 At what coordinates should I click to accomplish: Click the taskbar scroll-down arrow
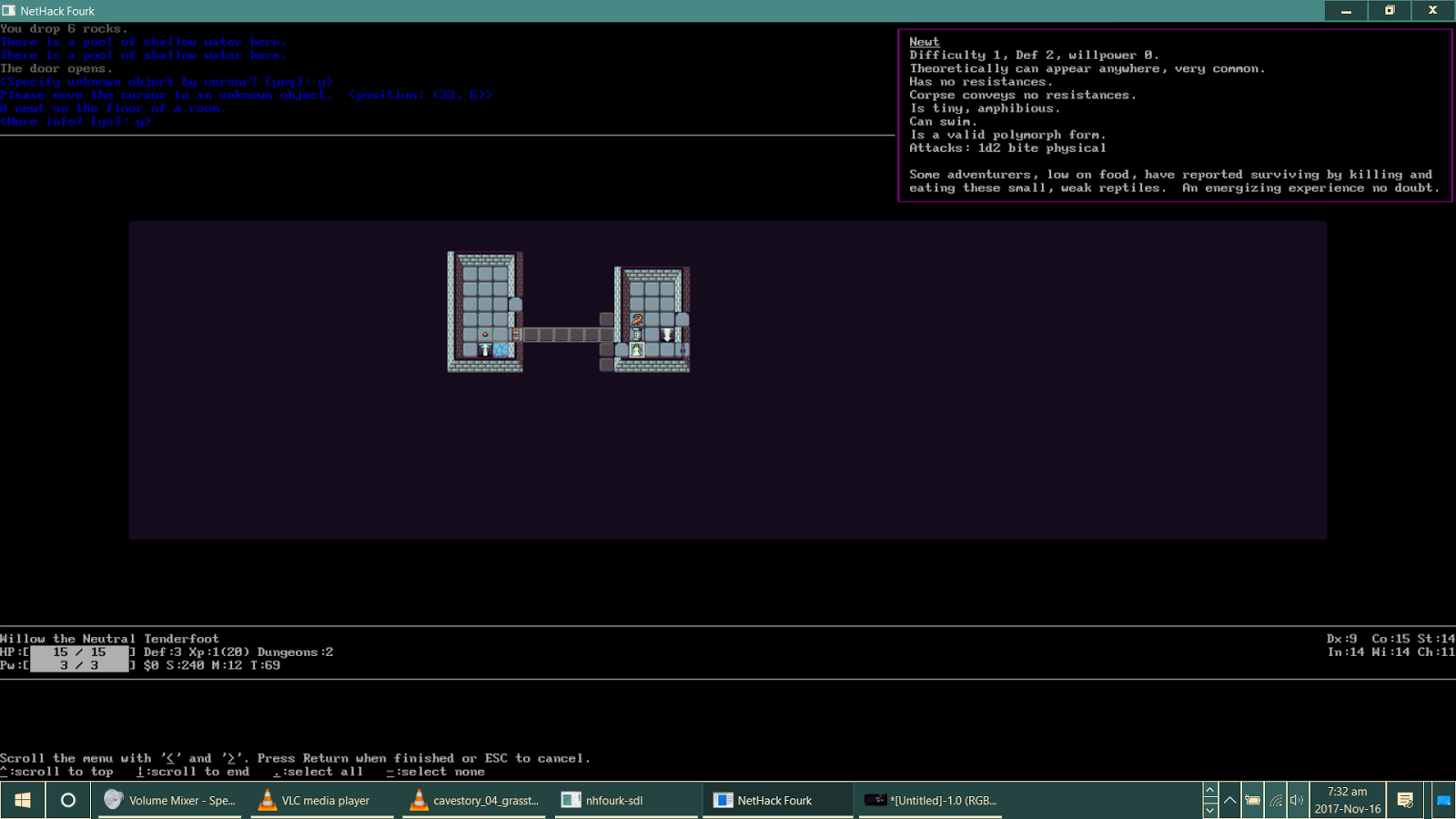[x=1210, y=810]
